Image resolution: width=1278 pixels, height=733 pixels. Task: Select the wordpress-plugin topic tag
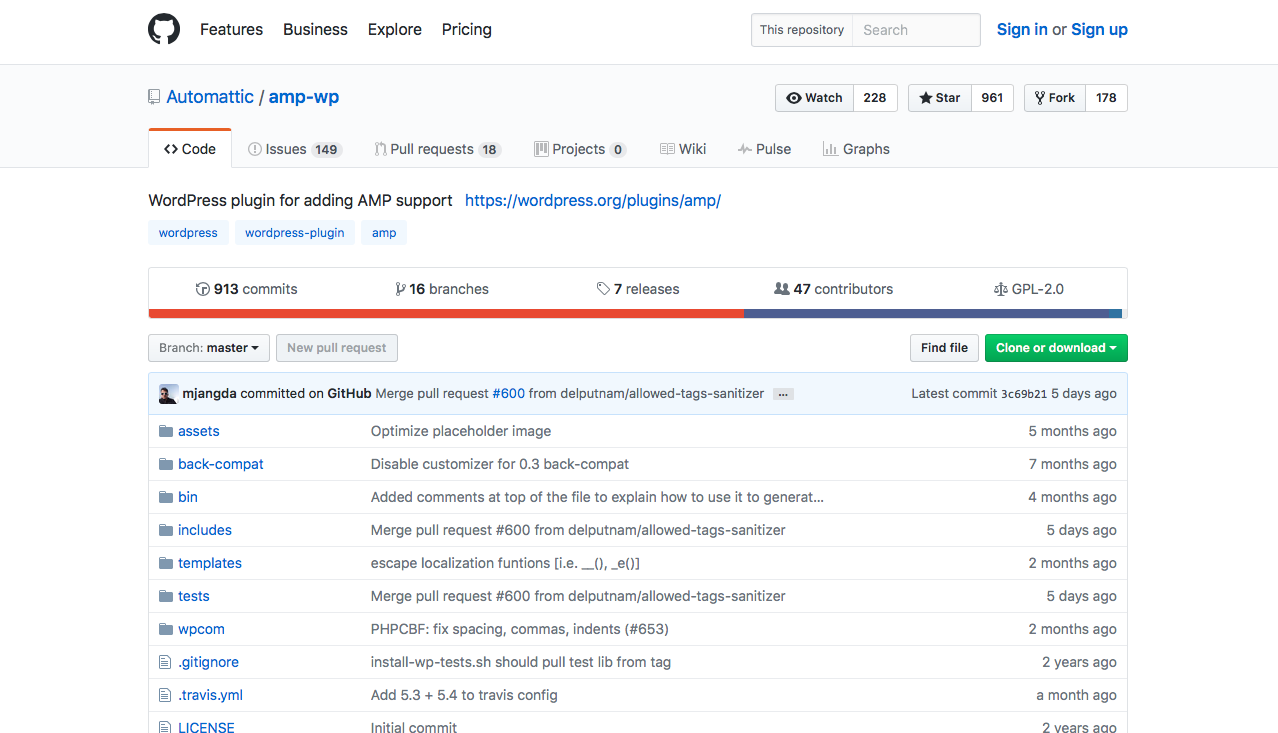coord(295,233)
